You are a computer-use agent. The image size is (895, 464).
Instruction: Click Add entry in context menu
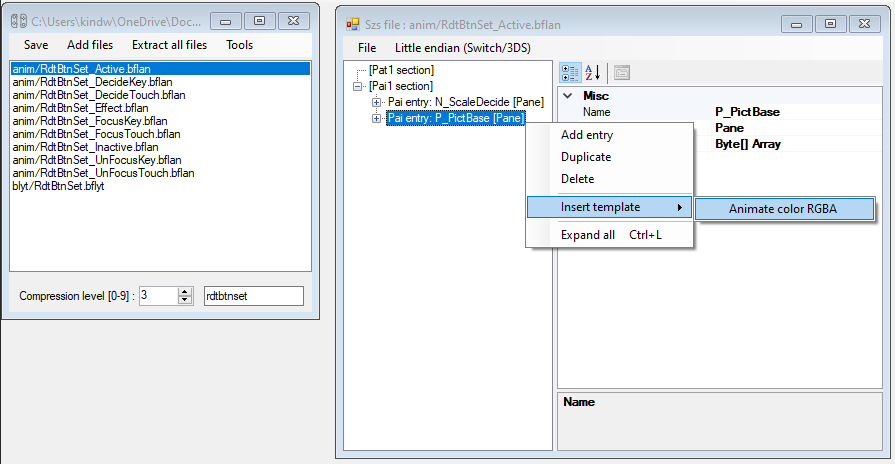point(587,135)
